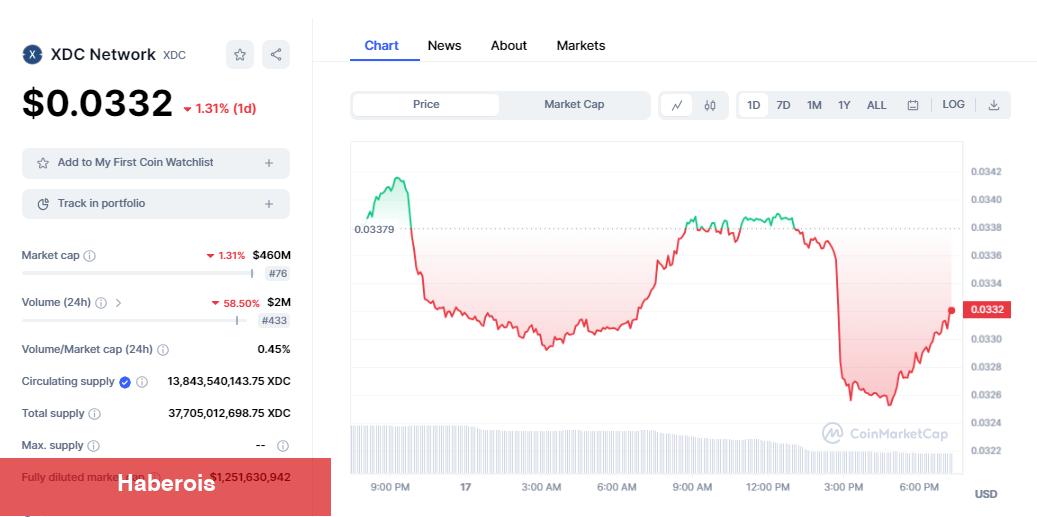Click the red endpoint dot on chart
This screenshot has height=517, width=1037.
pos(952,310)
